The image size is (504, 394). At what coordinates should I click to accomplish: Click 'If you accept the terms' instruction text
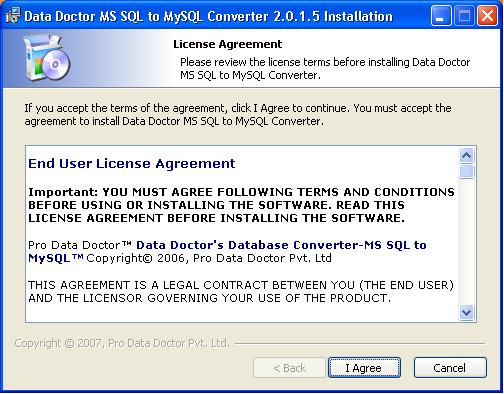point(238,114)
